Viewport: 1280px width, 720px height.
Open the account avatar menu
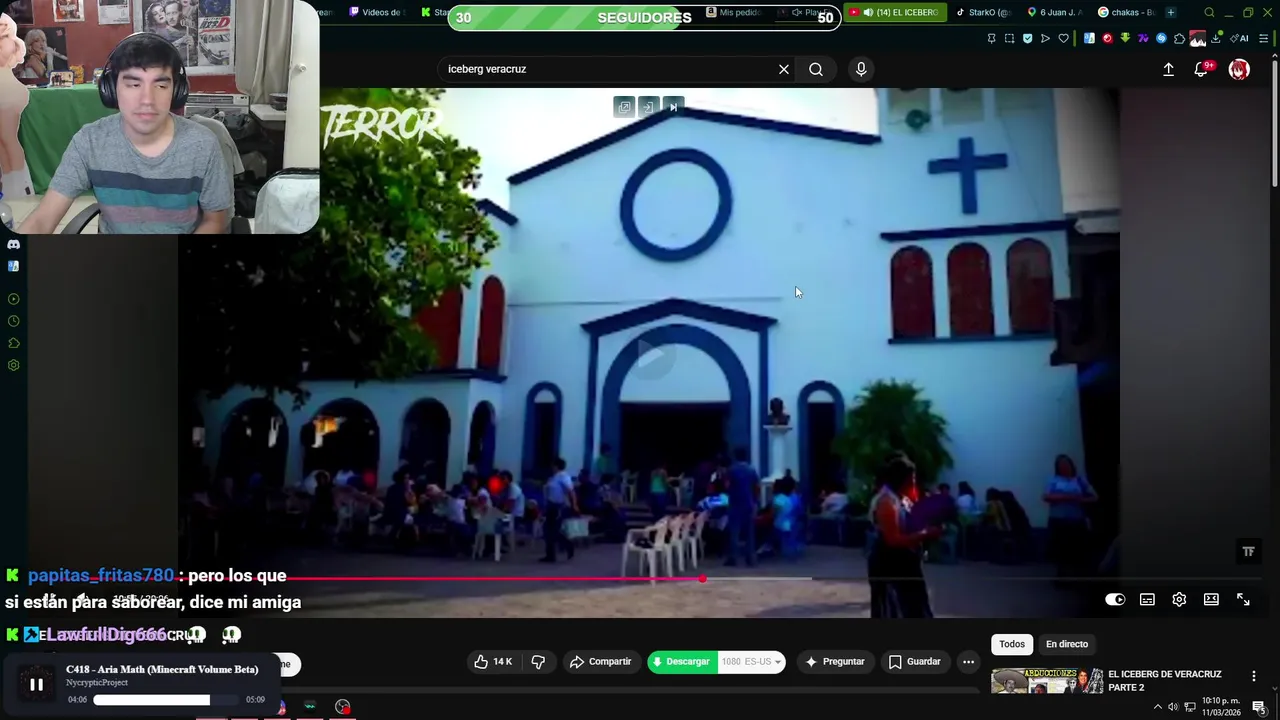[1239, 69]
